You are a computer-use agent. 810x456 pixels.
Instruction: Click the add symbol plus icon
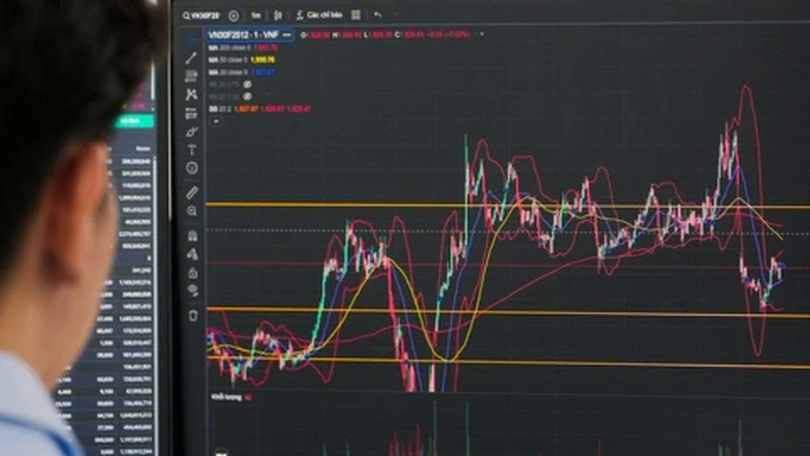pos(233,16)
